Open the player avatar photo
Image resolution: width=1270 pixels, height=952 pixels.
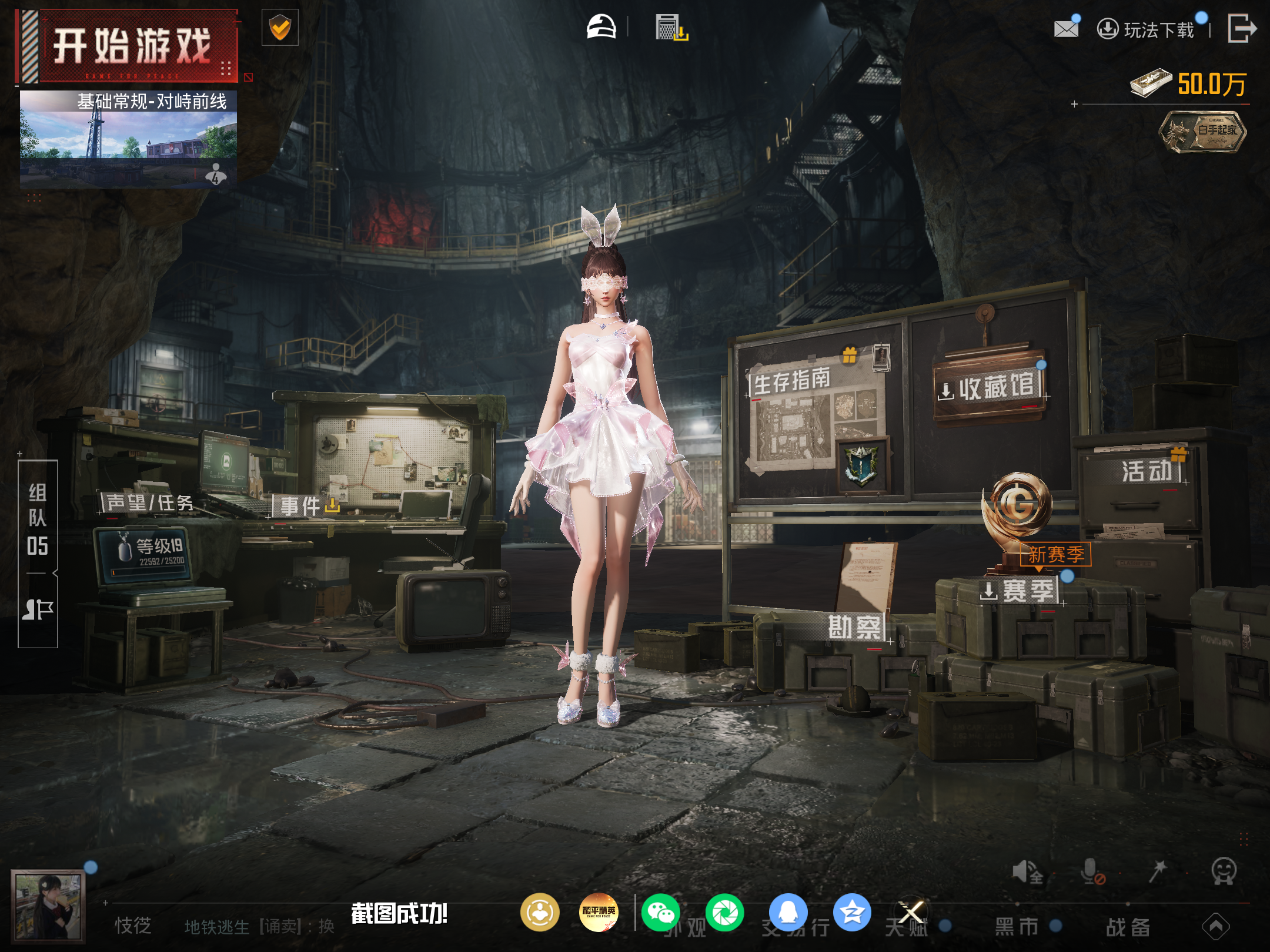click(x=48, y=907)
